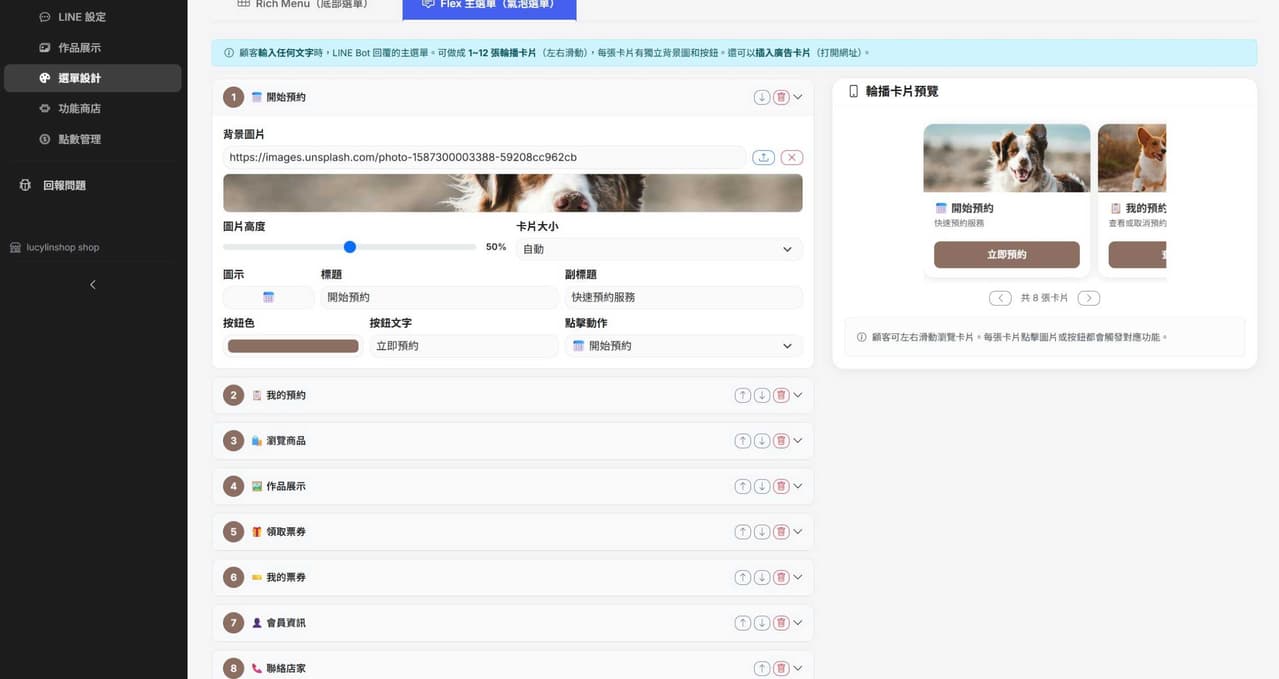The width and height of the screenshot is (1279, 679).
Task: Switch to the Flex 主選單 tab
Action: click(x=490, y=6)
